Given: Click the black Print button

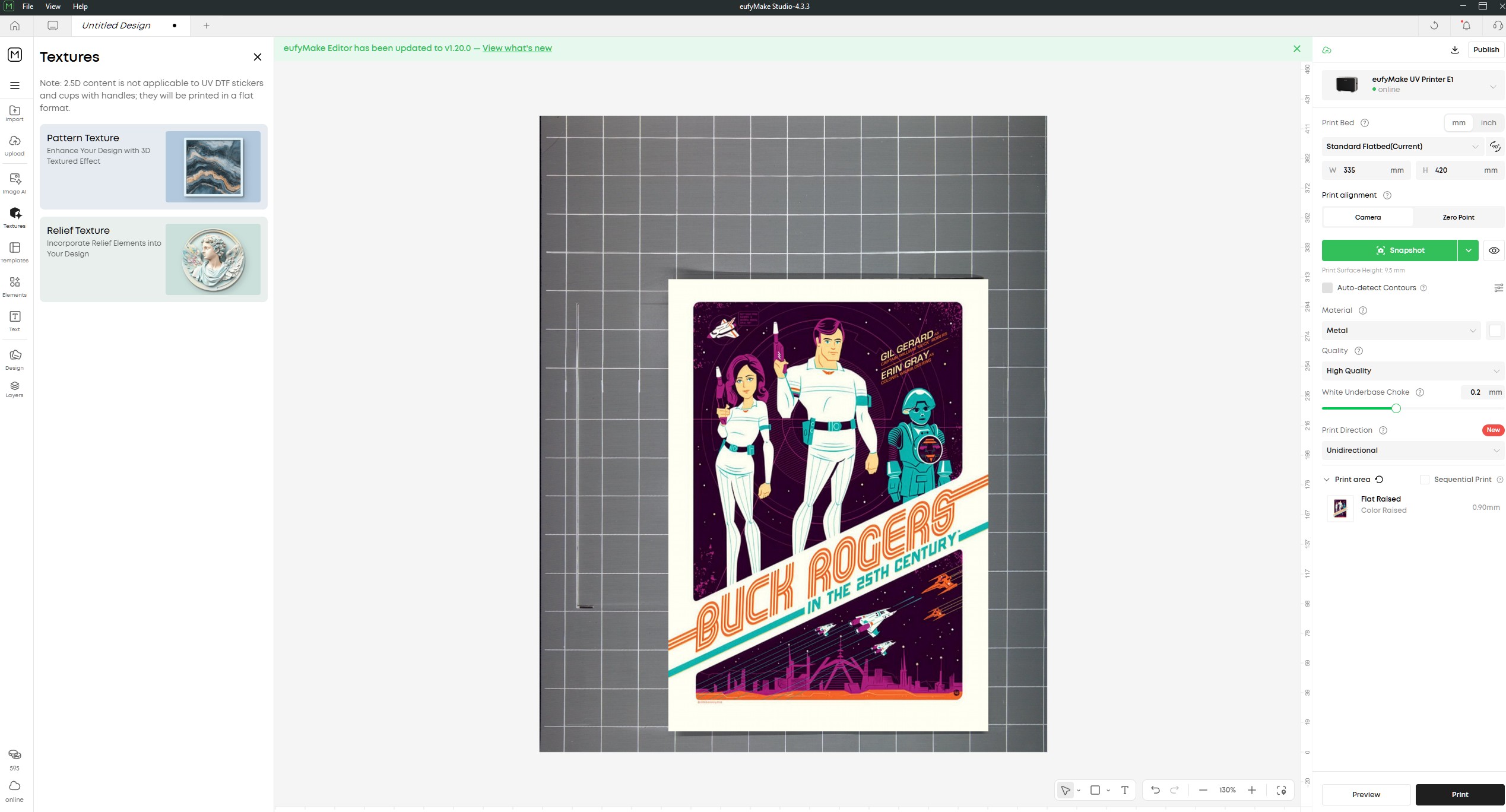Looking at the screenshot, I should 1460,795.
